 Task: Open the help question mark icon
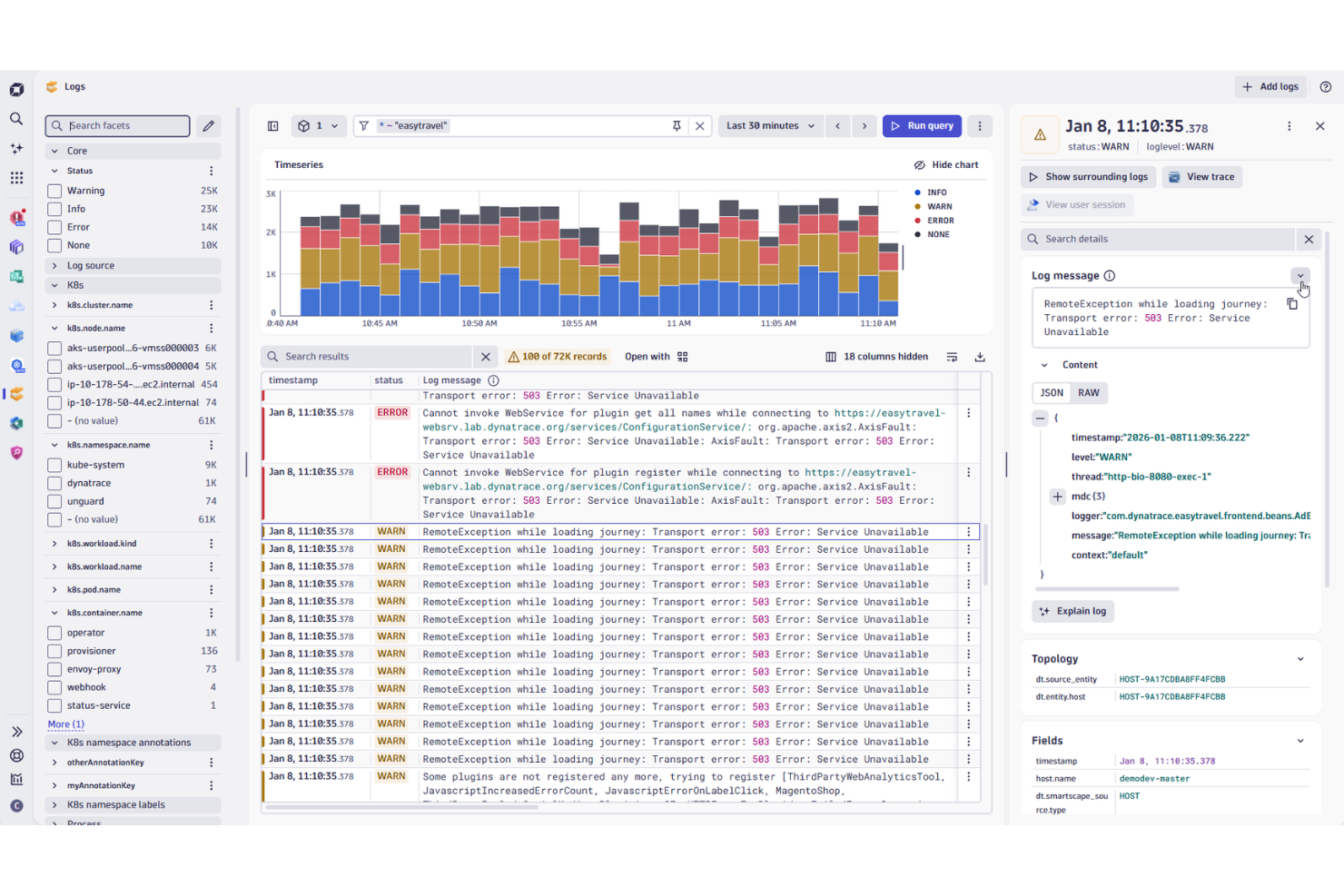(1327, 86)
